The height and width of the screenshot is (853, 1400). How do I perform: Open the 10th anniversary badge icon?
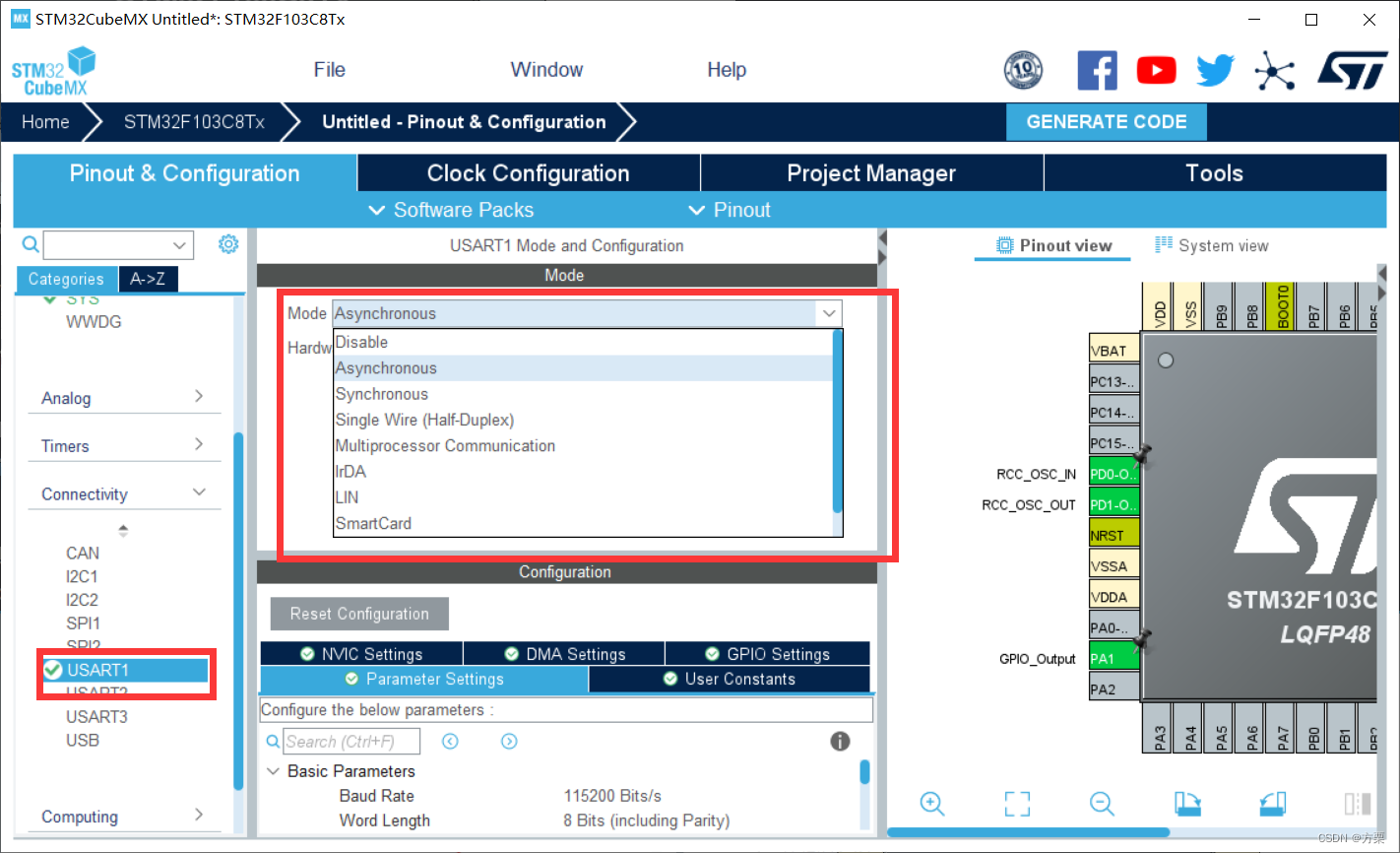coord(1023,71)
